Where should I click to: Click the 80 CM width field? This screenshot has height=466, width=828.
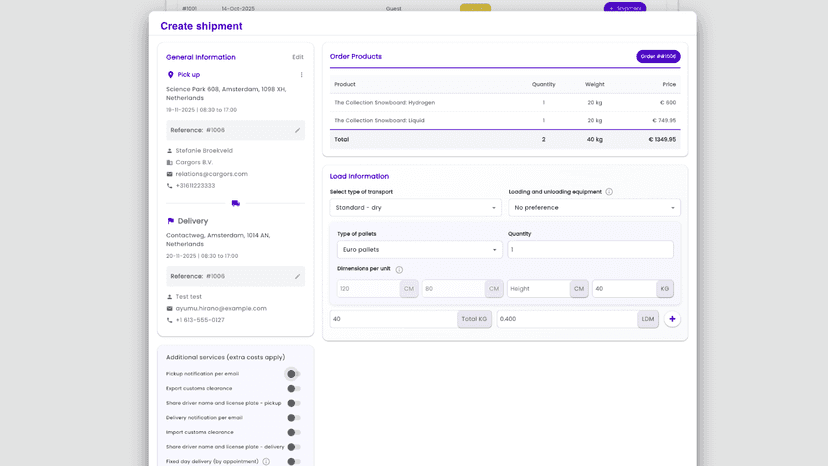click(x=454, y=289)
